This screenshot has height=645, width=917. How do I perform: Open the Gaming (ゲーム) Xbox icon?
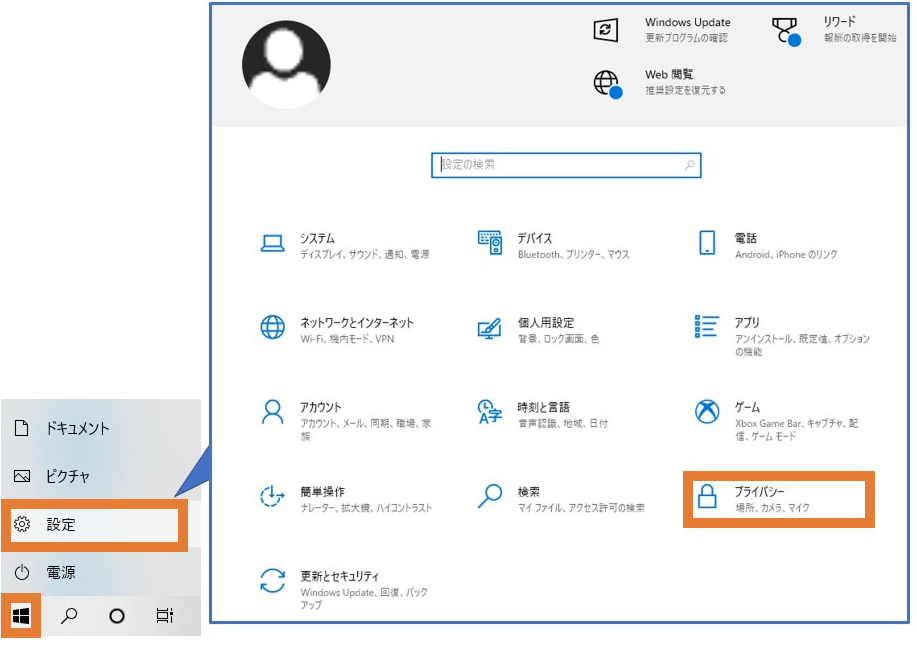pyautogui.click(x=707, y=412)
